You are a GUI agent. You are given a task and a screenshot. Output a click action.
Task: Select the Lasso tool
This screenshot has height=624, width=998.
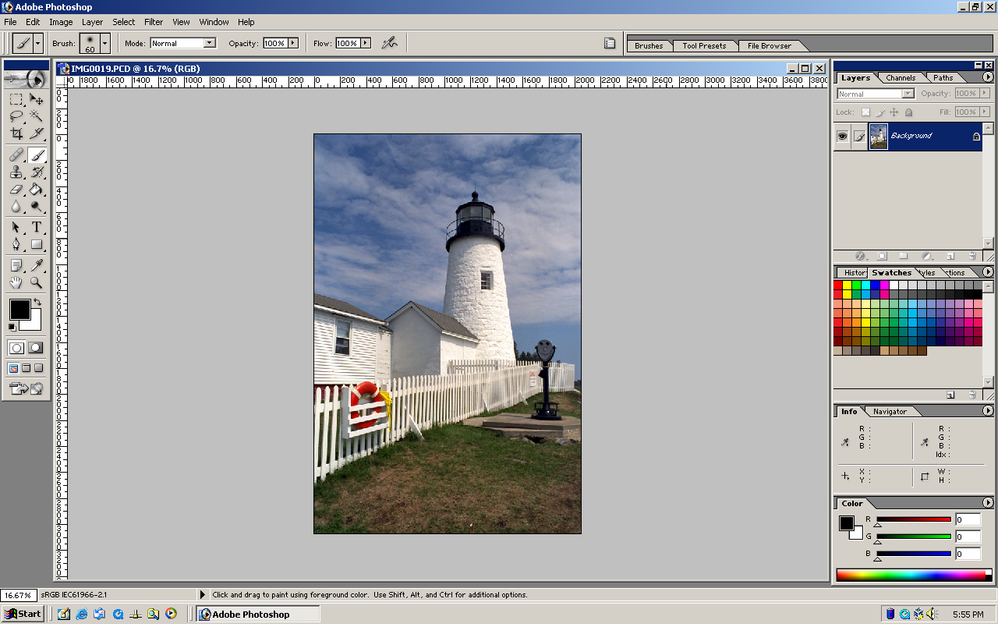[17, 116]
